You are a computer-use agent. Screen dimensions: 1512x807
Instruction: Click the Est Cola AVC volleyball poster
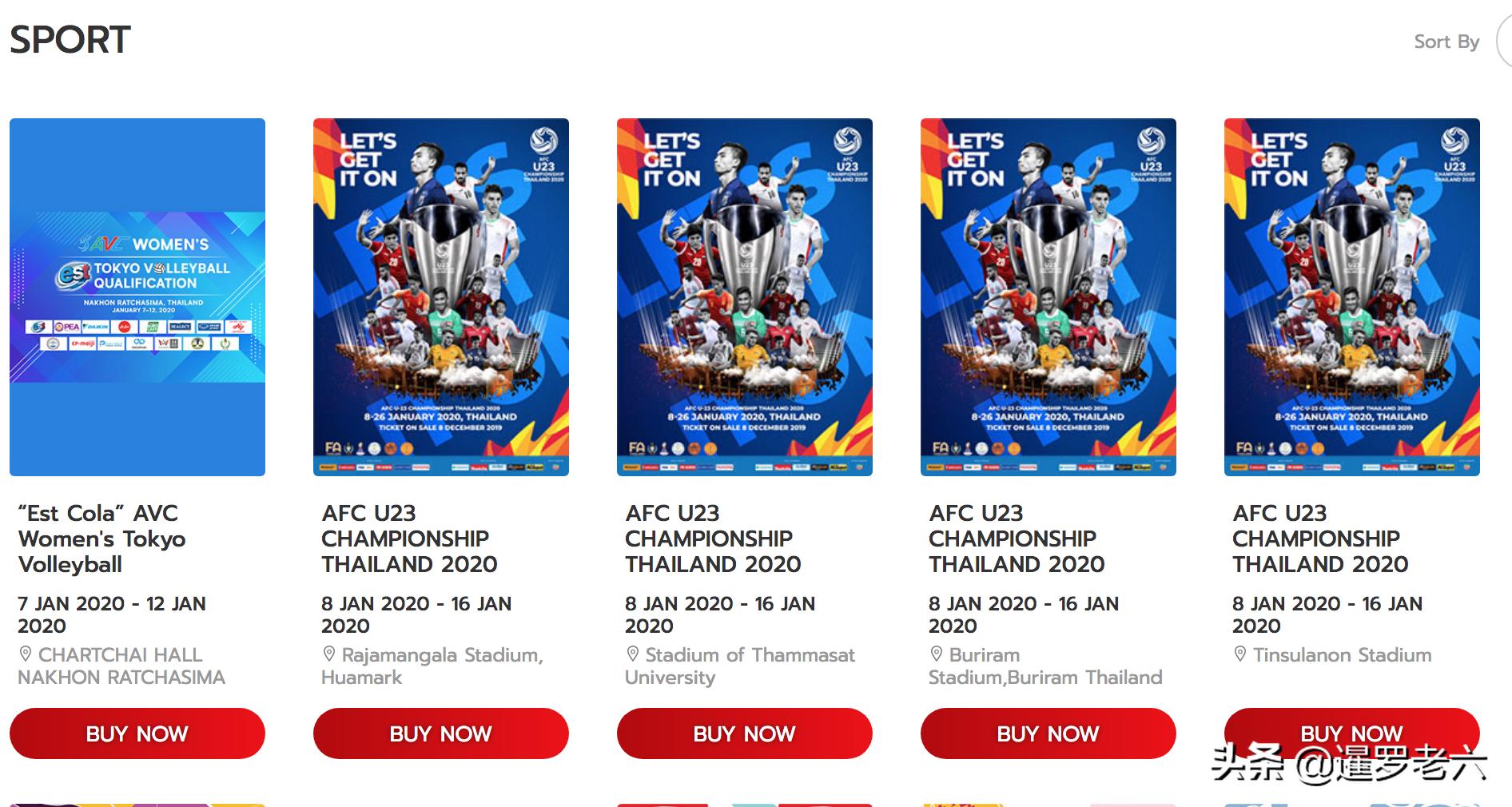tap(137, 296)
